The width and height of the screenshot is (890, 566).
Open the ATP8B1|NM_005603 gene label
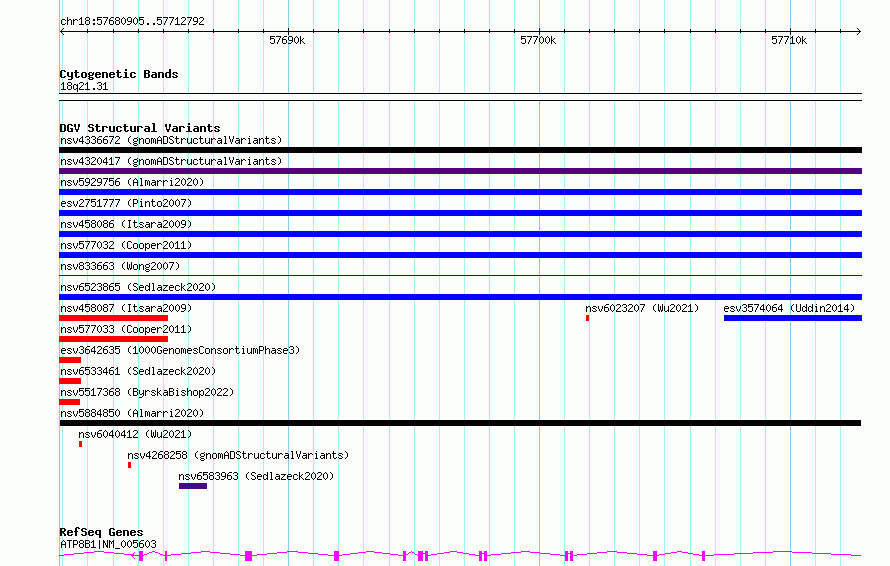(x=108, y=544)
